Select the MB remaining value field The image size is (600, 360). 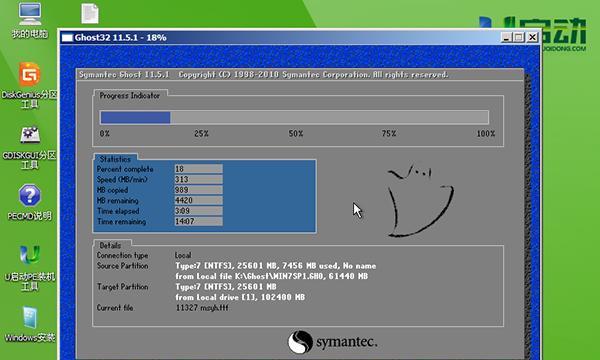(x=198, y=200)
